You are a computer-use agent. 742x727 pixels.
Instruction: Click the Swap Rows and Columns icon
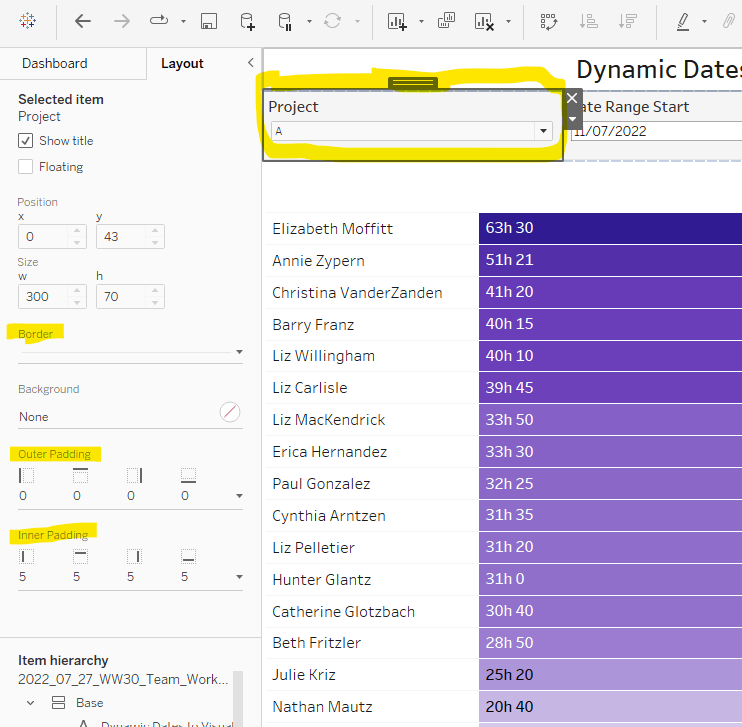pos(548,21)
